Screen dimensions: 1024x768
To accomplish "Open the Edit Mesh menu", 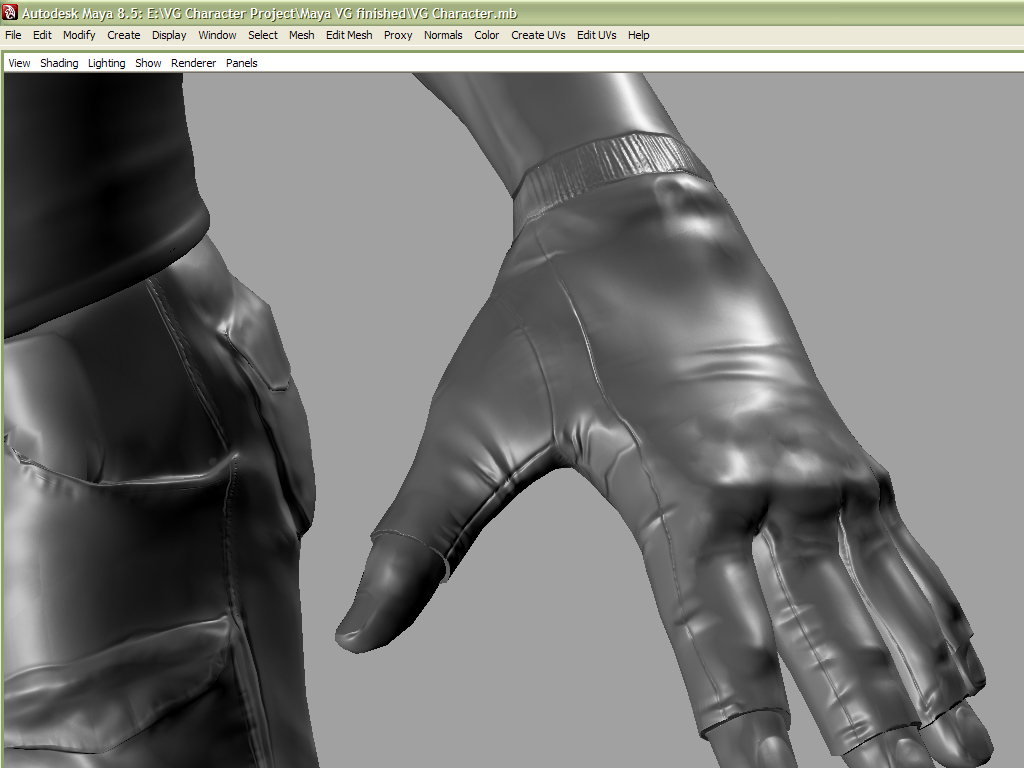I will point(349,35).
